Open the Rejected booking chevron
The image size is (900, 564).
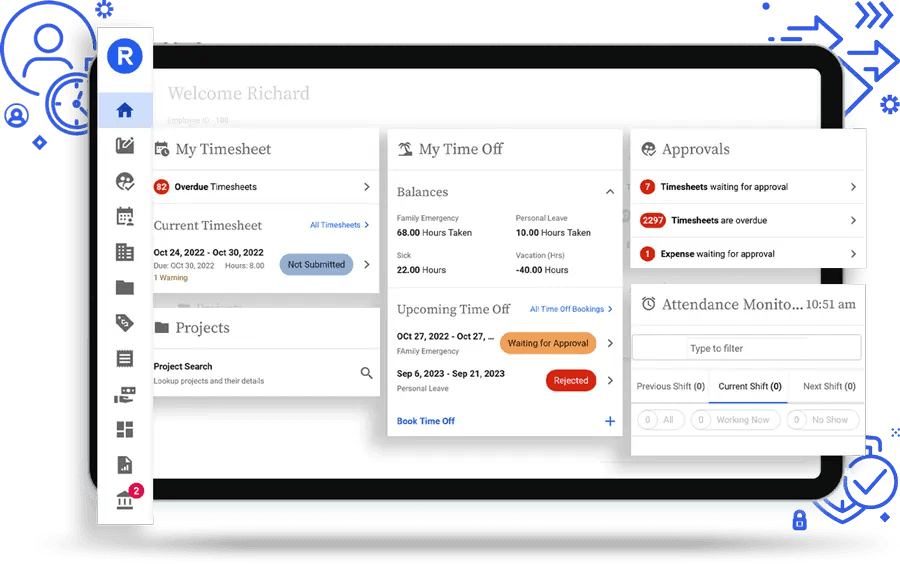(610, 380)
